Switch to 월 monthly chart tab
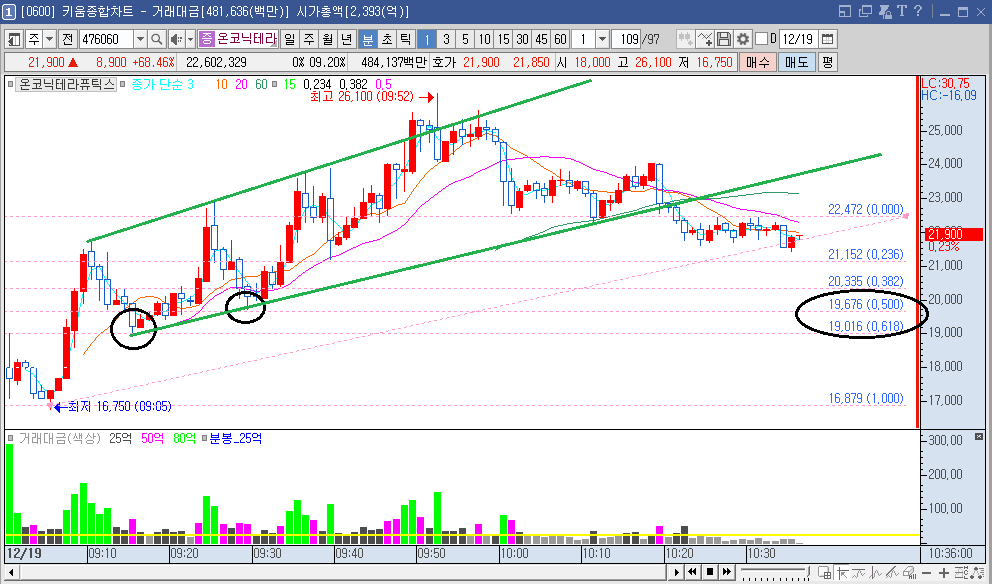The height and width of the screenshot is (585, 992). click(x=328, y=39)
